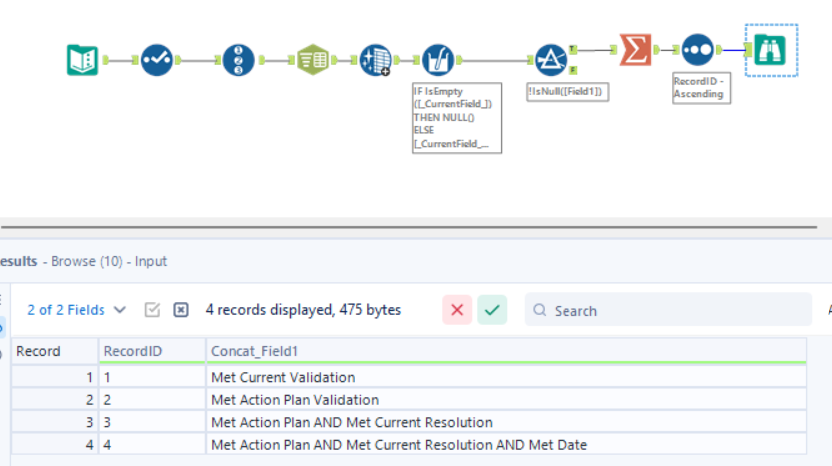
Task: Toggle the select-all fields checkbox icon
Action: coord(152,310)
